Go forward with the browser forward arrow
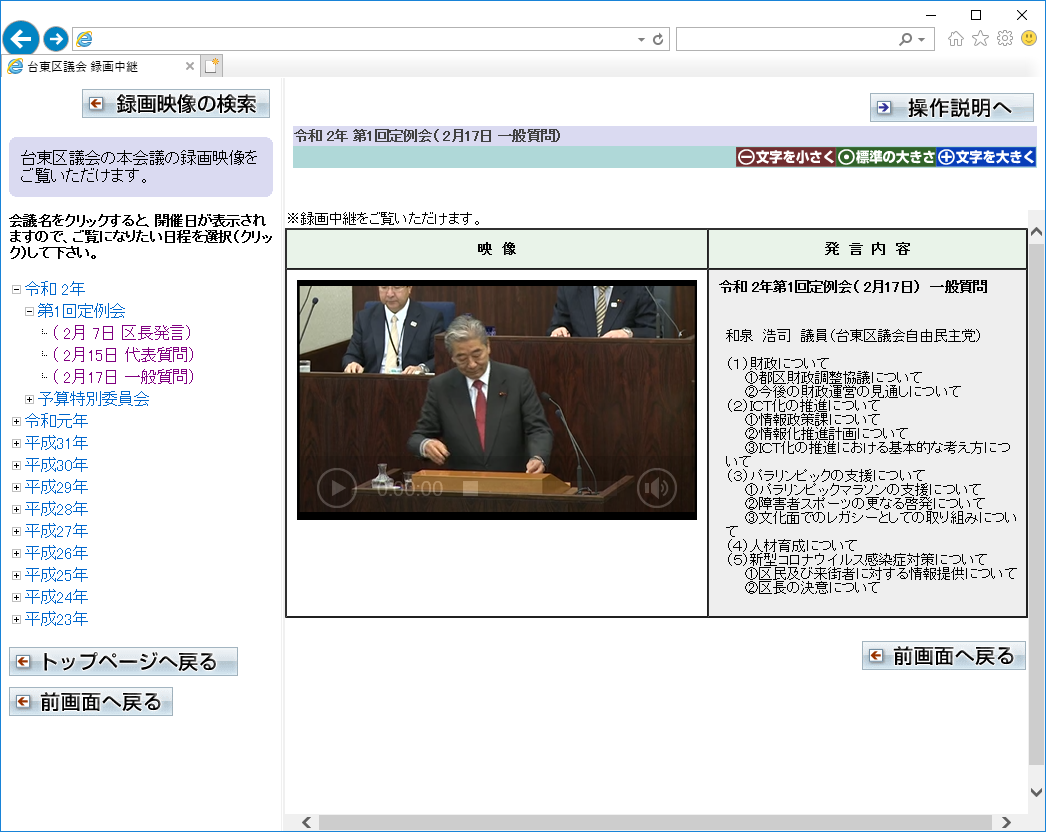The width and height of the screenshot is (1046, 832). point(56,39)
